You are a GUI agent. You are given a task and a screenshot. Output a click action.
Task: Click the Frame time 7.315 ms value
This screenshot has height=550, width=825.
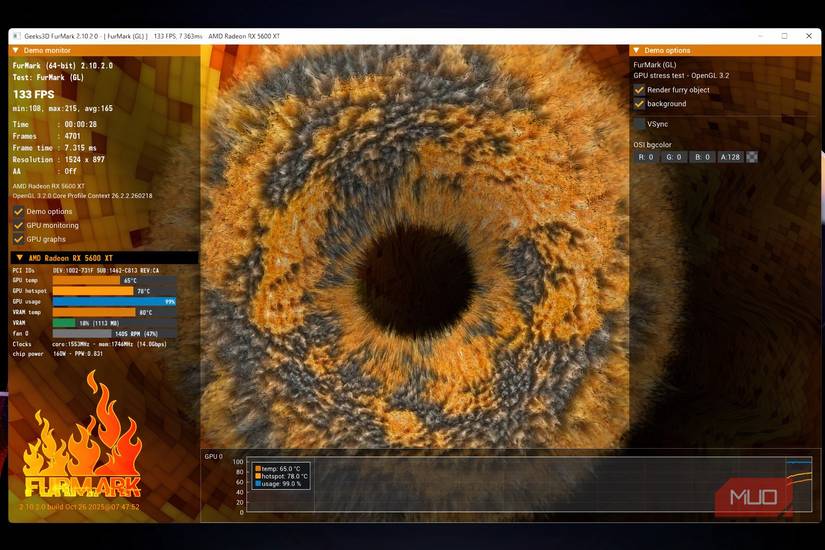(x=81, y=148)
